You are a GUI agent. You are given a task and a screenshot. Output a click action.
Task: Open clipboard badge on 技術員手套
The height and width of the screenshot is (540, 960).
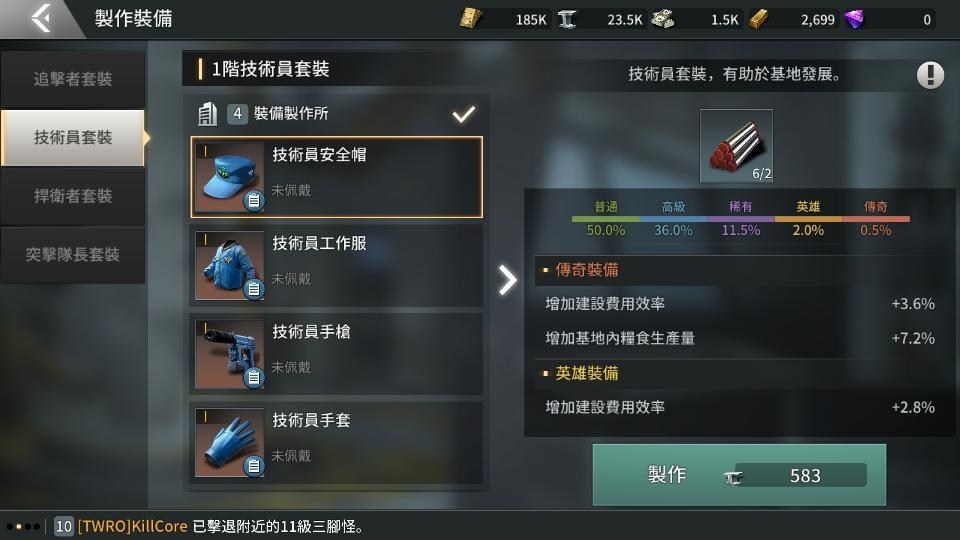pos(253,466)
